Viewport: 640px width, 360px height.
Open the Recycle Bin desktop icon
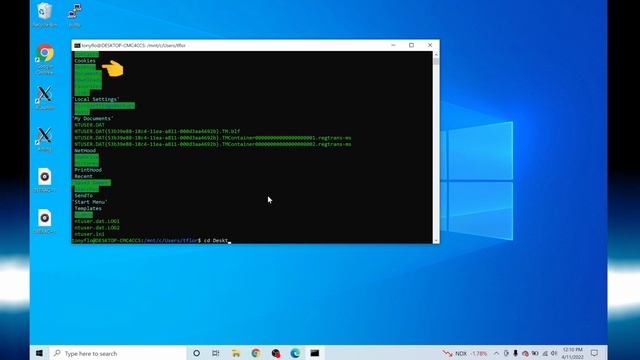click(x=44, y=15)
